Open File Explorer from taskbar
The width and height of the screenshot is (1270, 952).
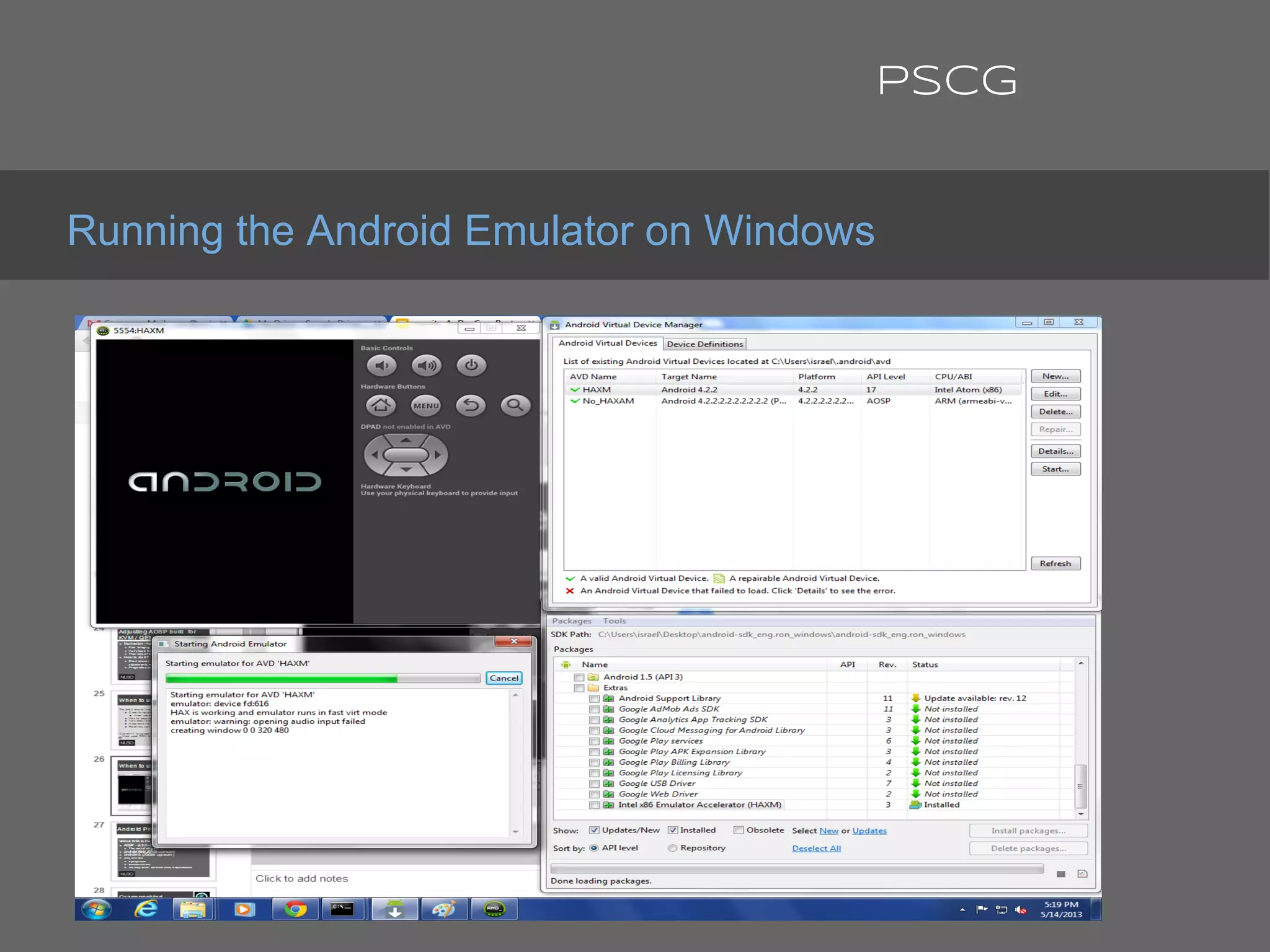[193, 909]
